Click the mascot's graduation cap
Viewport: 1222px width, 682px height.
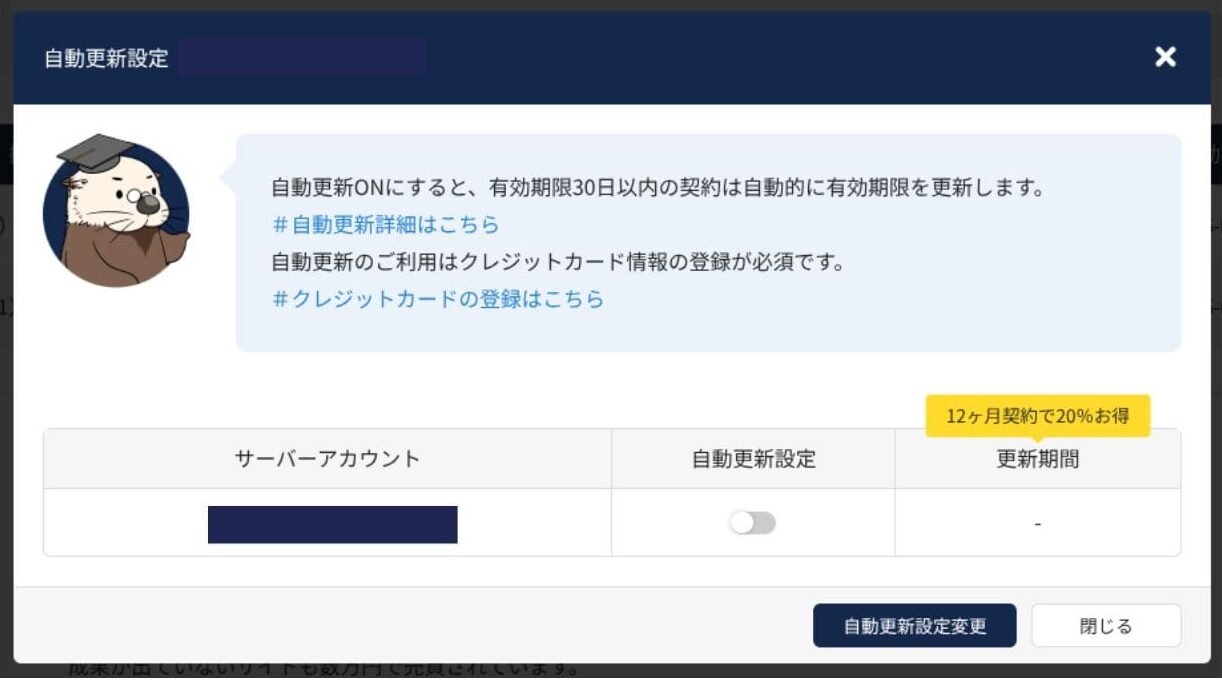point(96,151)
